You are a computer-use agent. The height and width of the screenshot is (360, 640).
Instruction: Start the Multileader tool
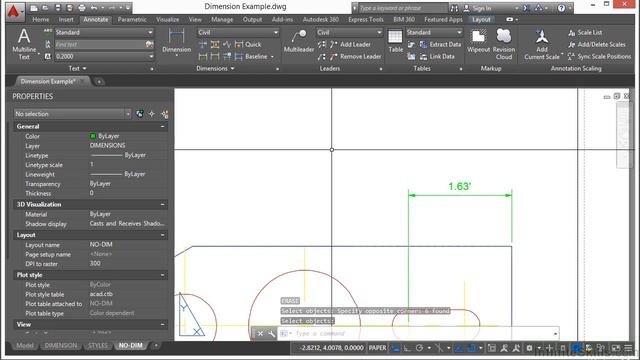[x=299, y=42]
